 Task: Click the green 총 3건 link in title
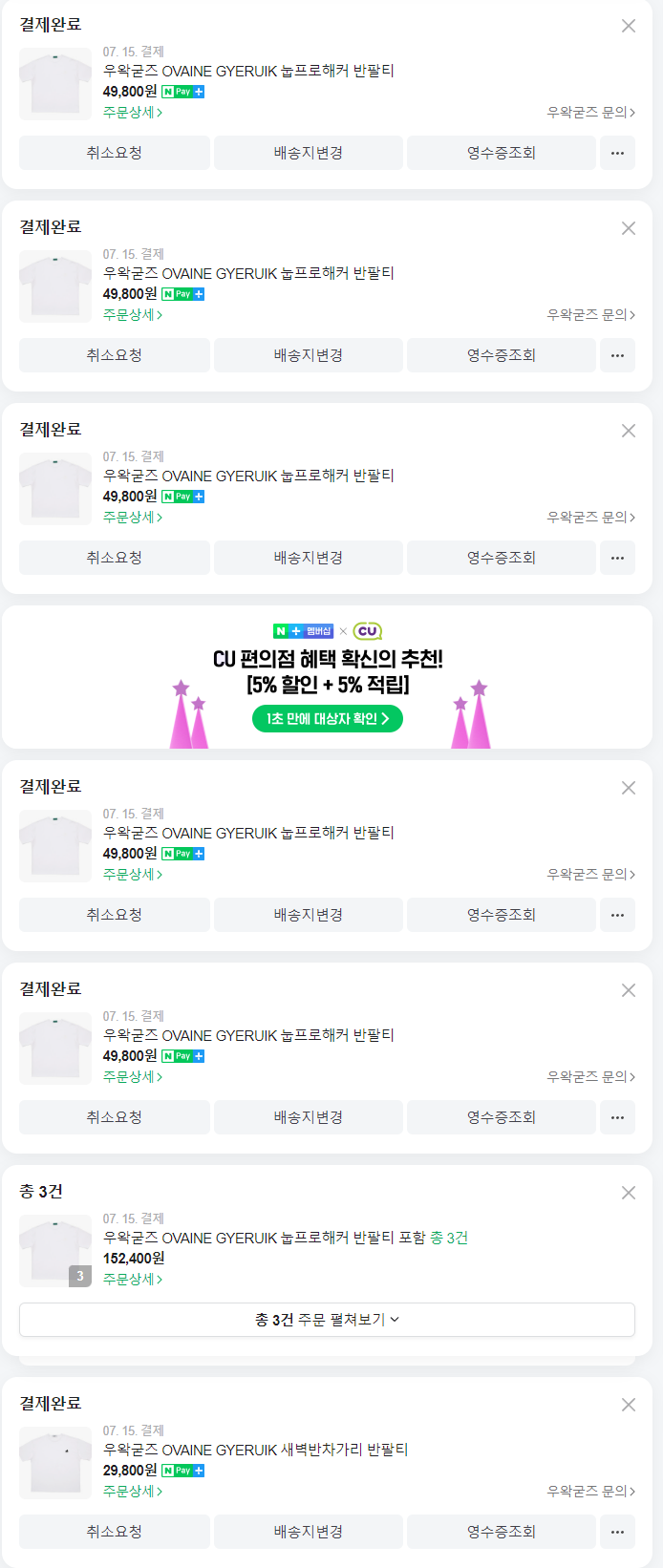(x=449, y=1238)
